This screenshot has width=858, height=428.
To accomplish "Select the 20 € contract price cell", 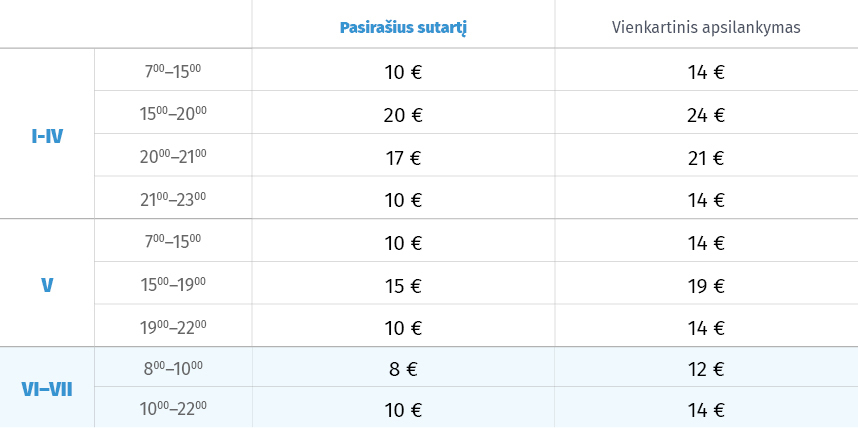I will pos(403,115).
